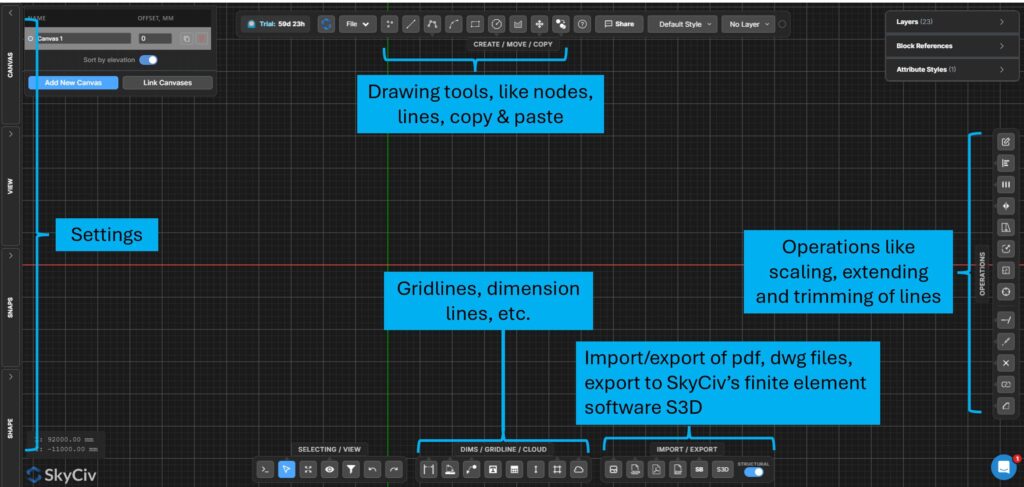
Task: Click the blue sync refresh icon
Action: tap(326, 24)
